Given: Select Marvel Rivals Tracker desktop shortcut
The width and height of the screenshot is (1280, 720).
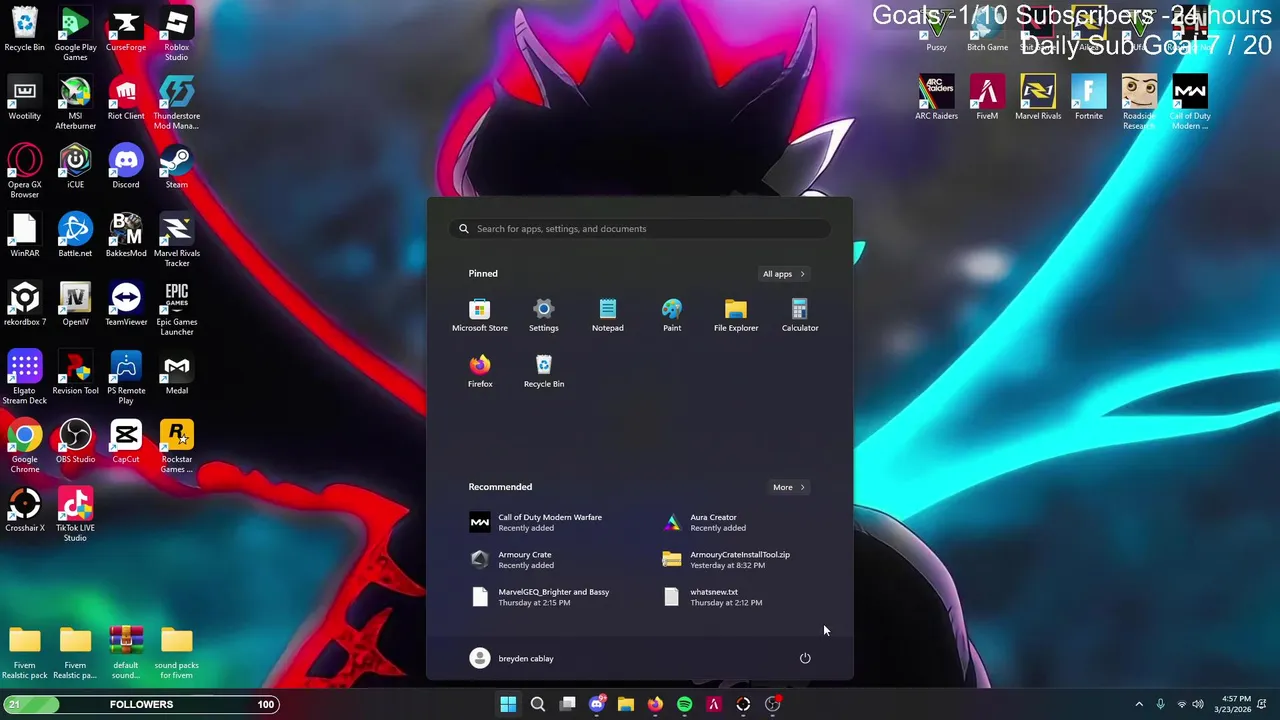Looking at the screenshot, I should coord(177,240).
